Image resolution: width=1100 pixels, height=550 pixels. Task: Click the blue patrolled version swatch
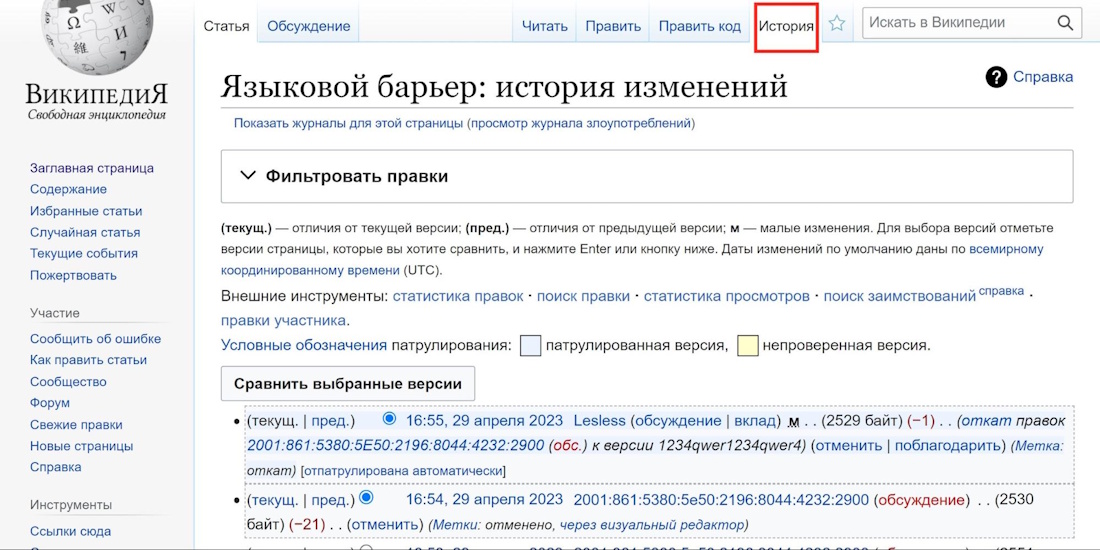[530, 346]
